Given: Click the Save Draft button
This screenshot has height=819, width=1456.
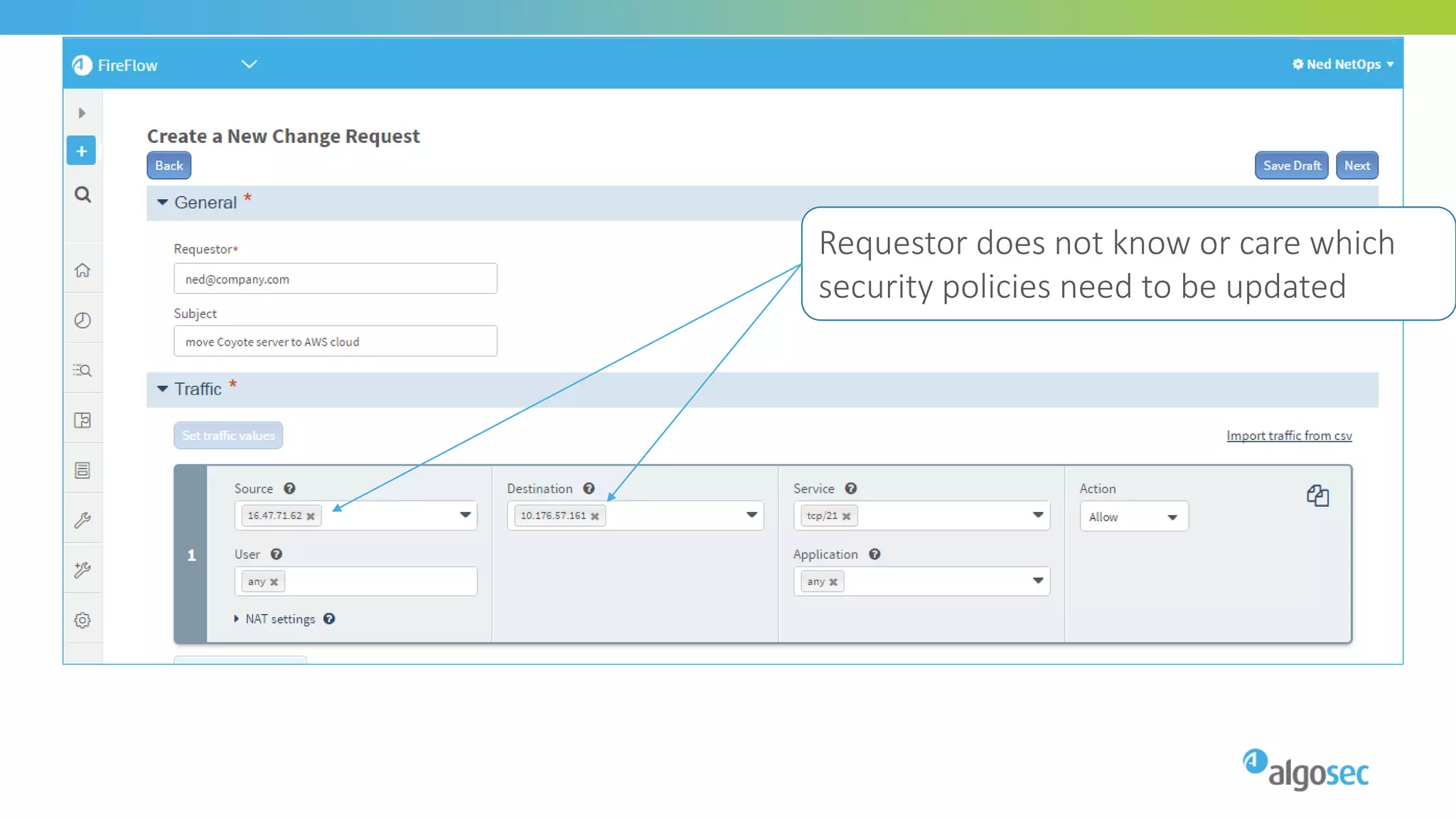Looking at the screenshot, I should tap(1292, 166).
